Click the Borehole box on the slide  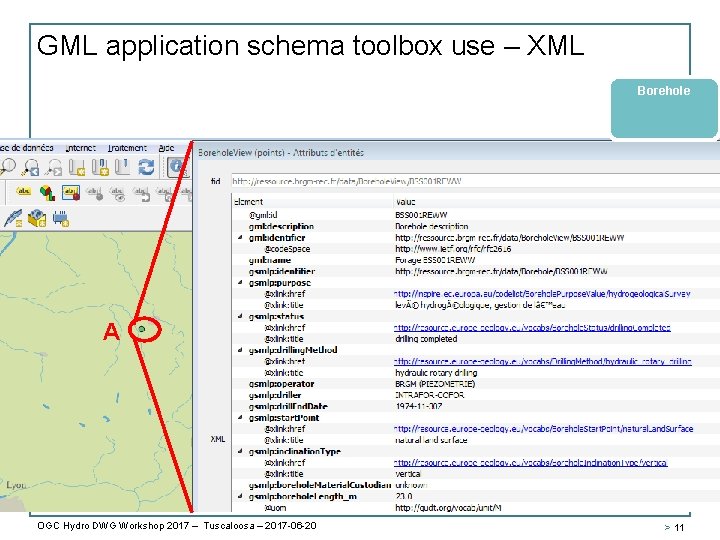664,108
